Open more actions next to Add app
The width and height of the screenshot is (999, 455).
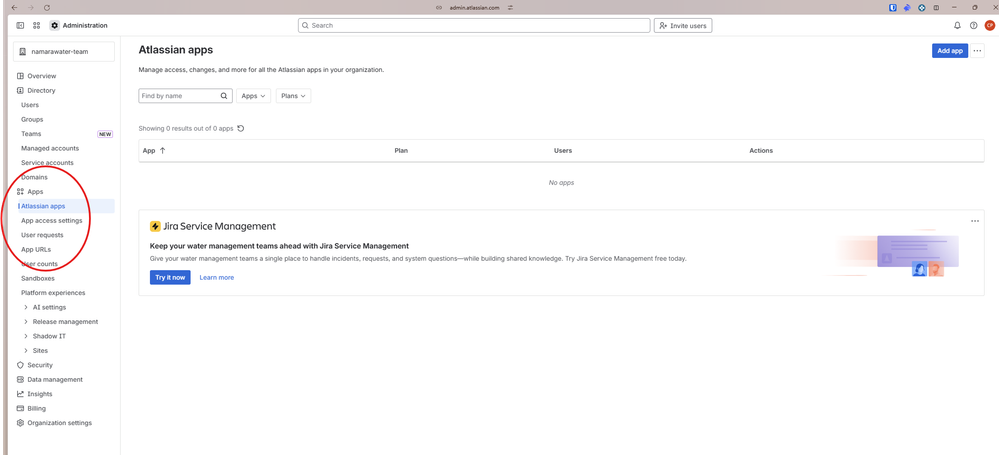[978, 51]
